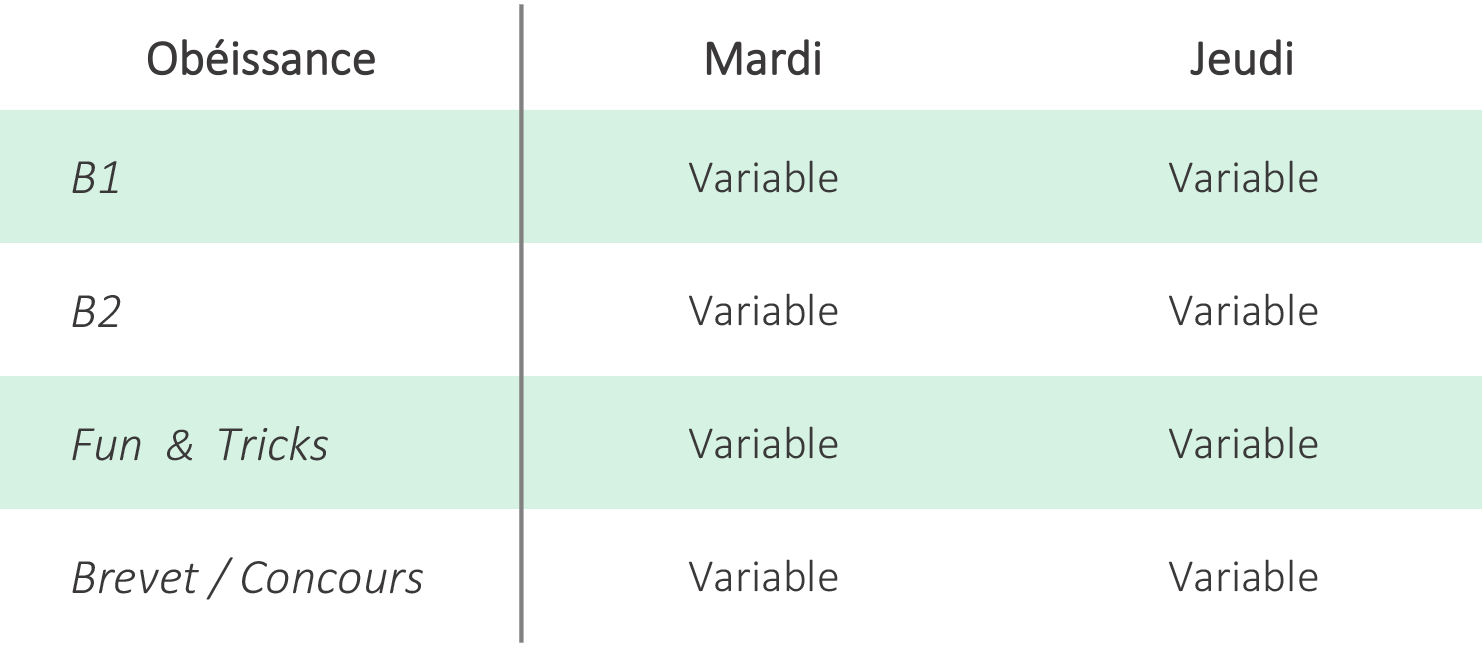The width and height of the screenshot is (1482, 647).
Task: Click the gray vertical divider line
Action: pos(521,323)
